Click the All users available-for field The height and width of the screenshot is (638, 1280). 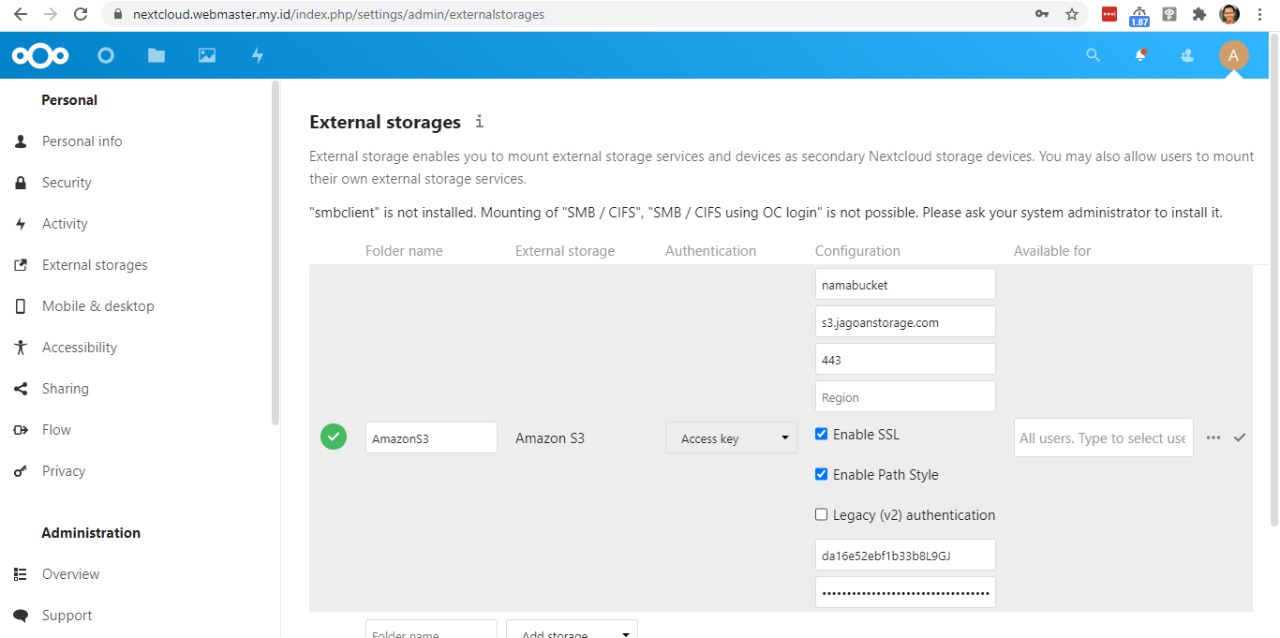[1103, 438]
